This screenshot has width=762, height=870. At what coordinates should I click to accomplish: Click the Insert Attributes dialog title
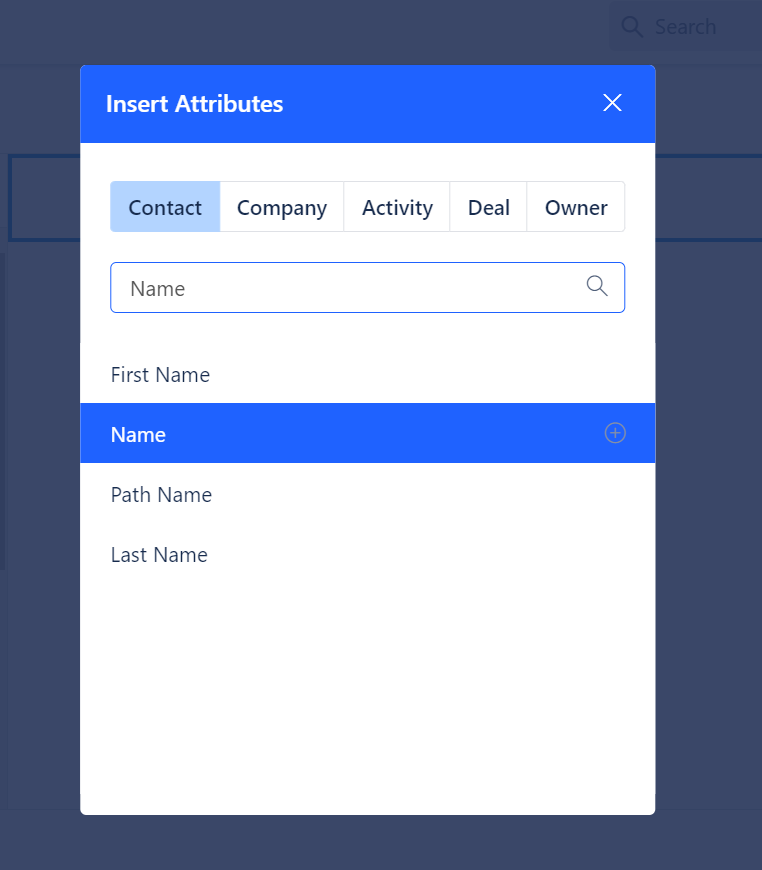[x=194, y=103]
